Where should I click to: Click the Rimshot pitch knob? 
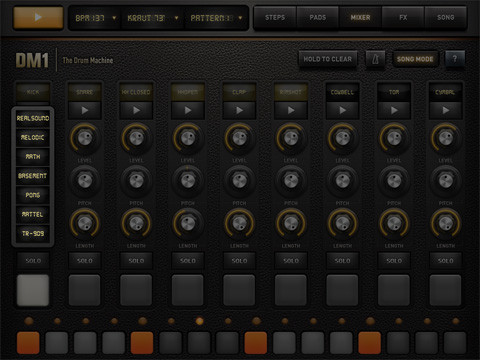(291, 181)
